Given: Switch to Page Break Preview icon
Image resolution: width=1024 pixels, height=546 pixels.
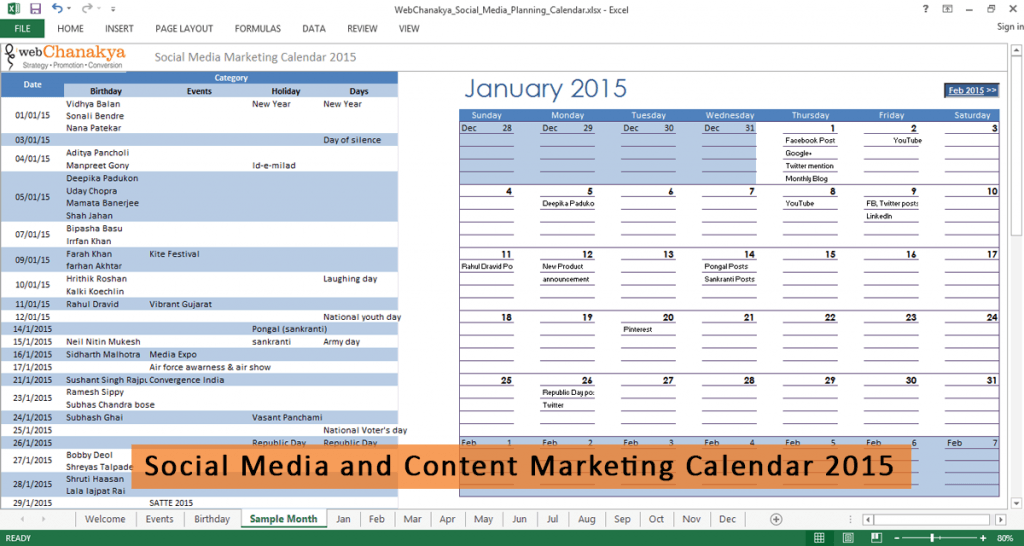Looking at the screenshot, I should click(x=874, y=538).
